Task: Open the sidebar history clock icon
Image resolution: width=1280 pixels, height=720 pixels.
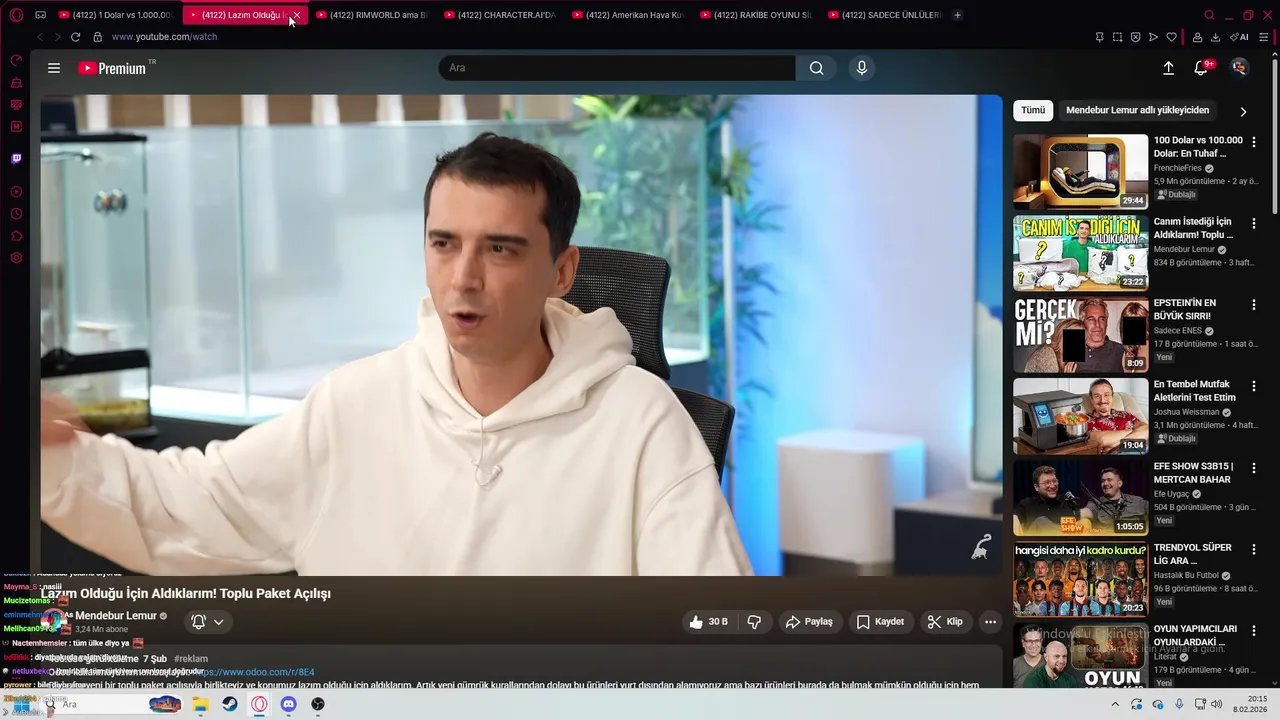Action: coord(16,214)
